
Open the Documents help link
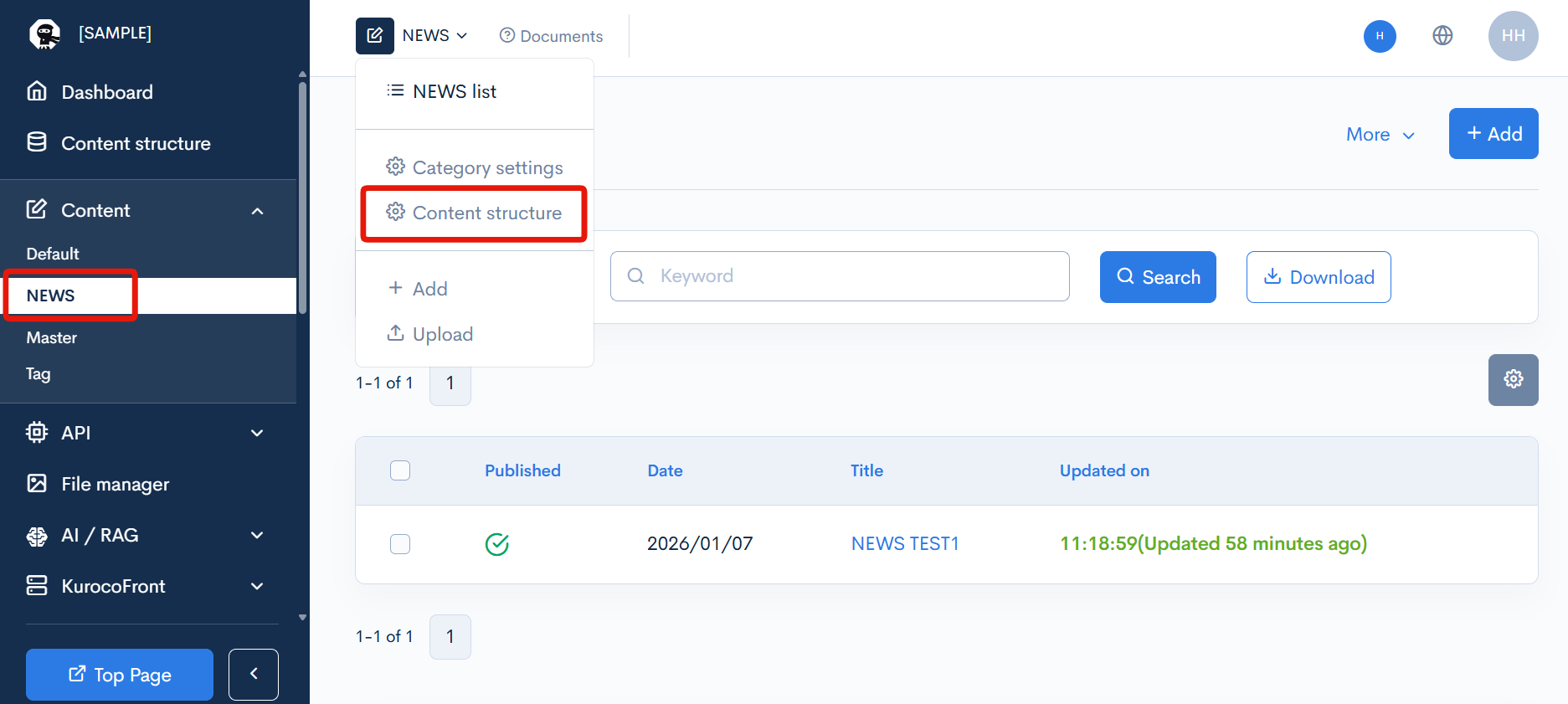[551, 36]
